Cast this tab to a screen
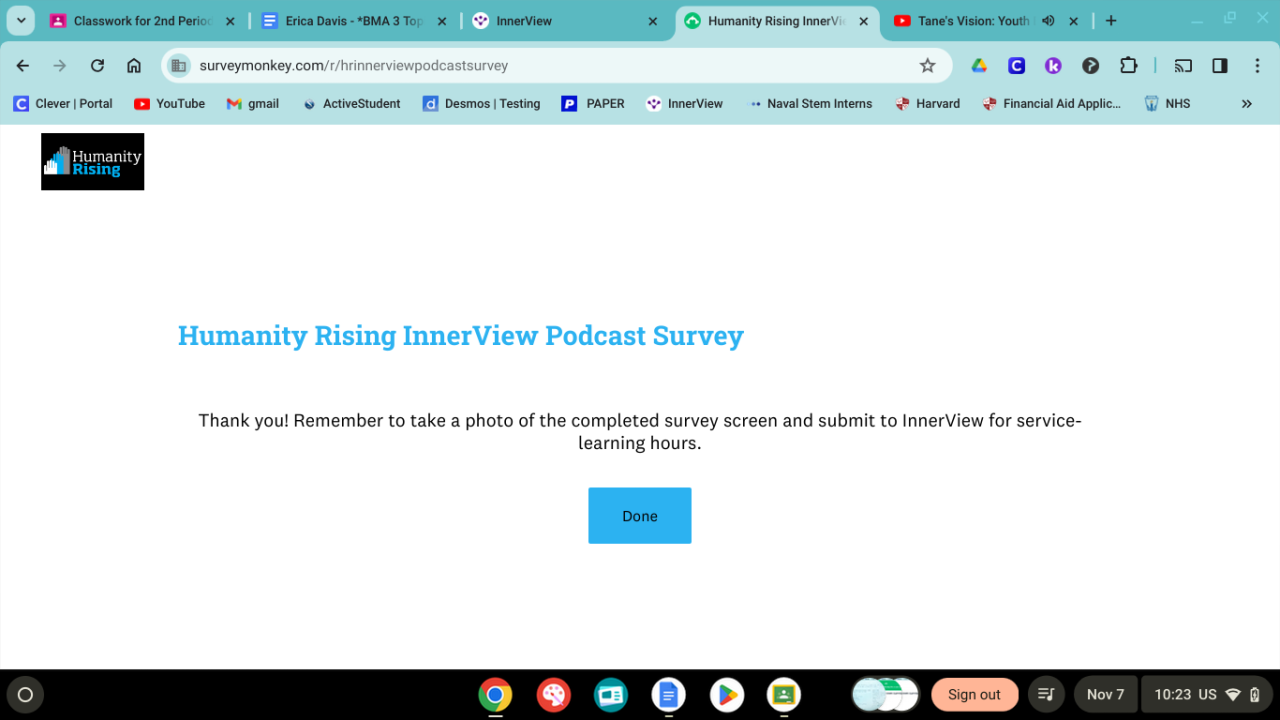This screenshot has width=1280, height=720. point(1183,66)
